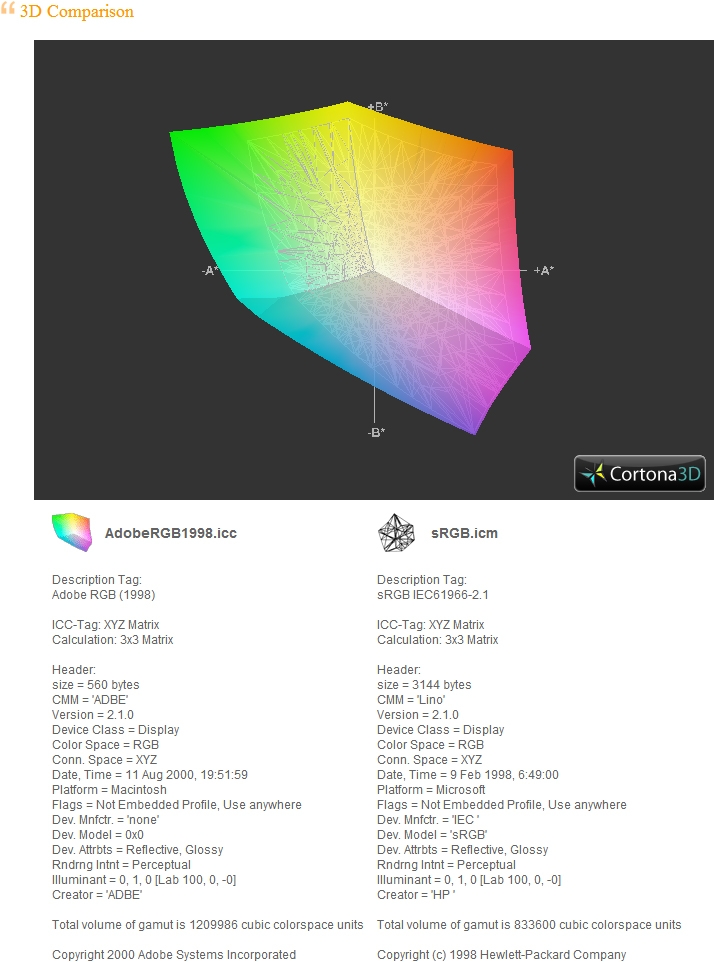Click the Cortona3D logo badge
The image size is (714, 962).
[640, 474]
